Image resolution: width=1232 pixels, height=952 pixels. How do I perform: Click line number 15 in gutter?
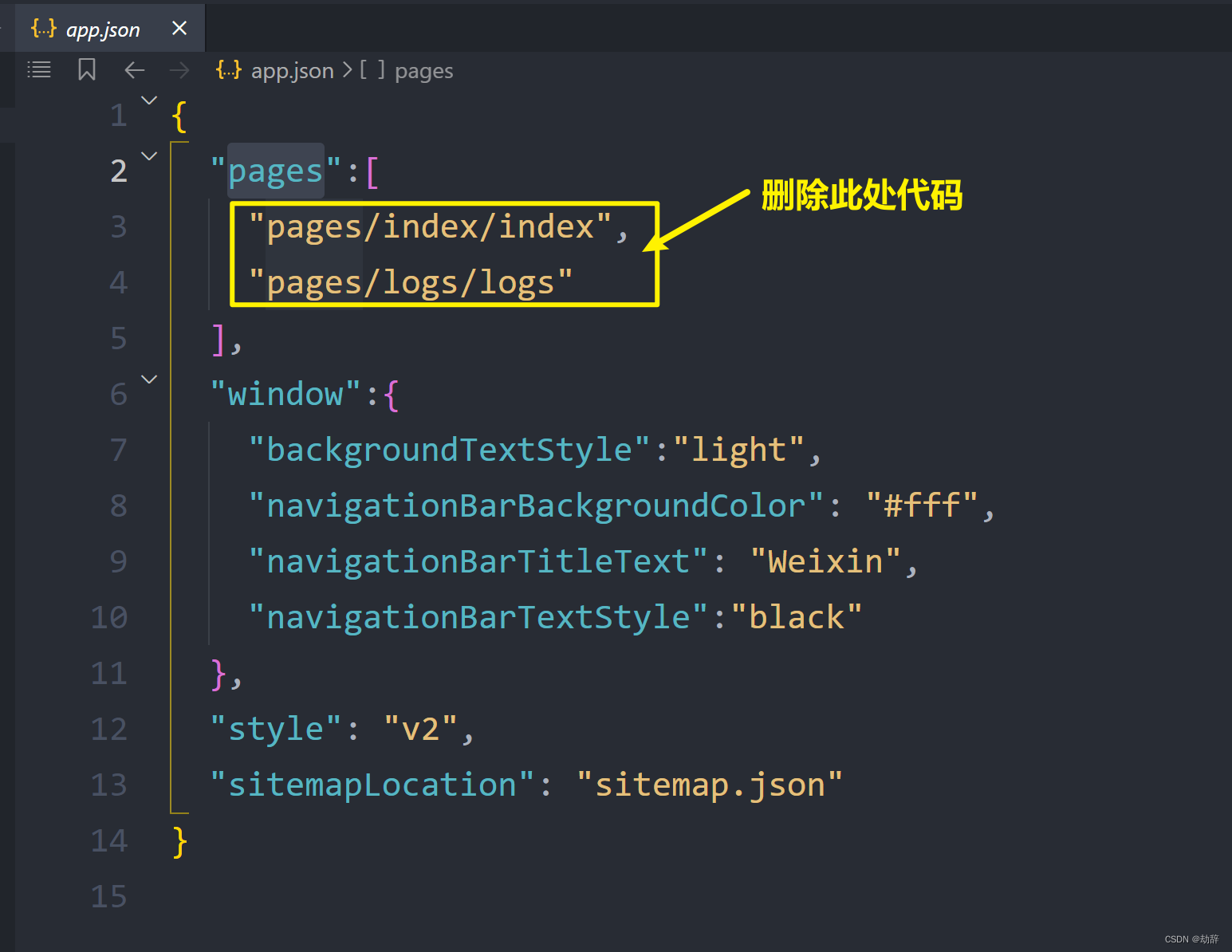click(109, 897)
